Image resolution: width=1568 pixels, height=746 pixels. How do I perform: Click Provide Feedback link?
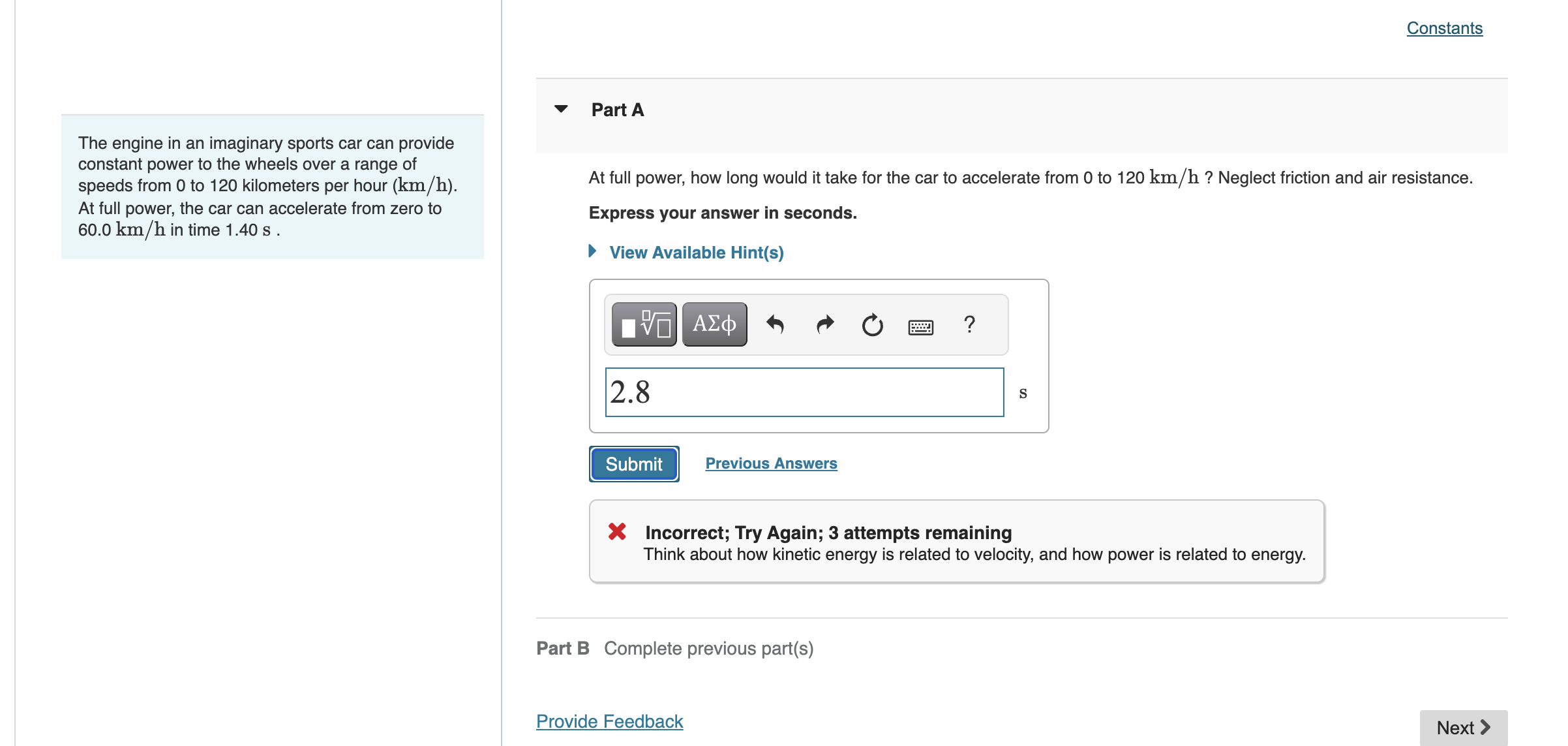609,721
